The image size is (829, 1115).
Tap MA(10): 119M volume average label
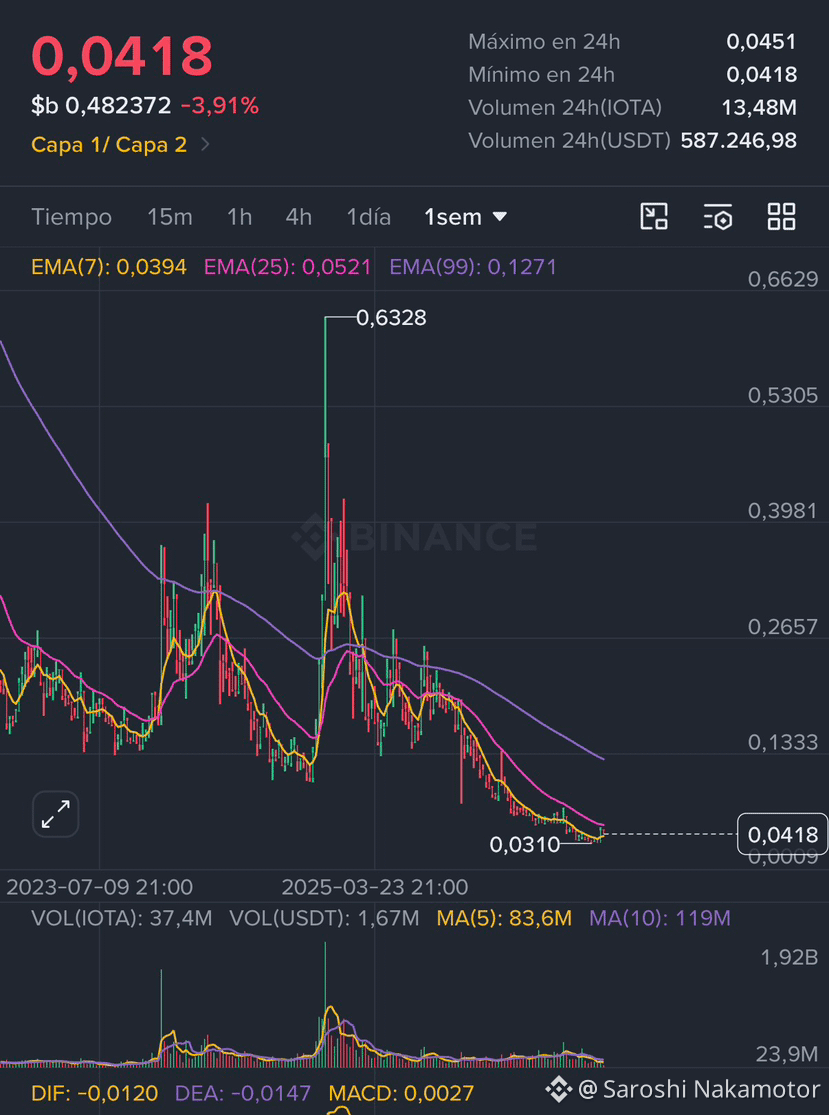(x=660, y=918)
